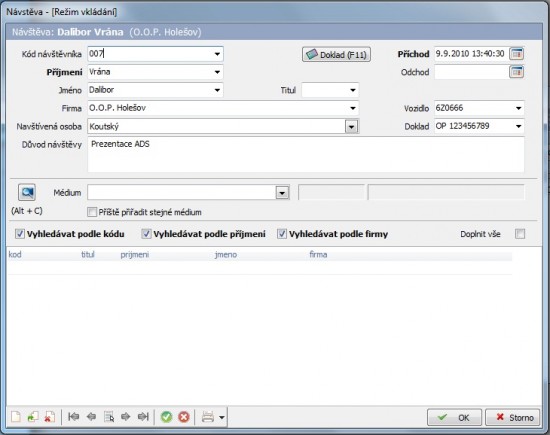Screen dimensions: 550x435
Task: Click the printer icon in toolbar
Action: coord(208,417)
